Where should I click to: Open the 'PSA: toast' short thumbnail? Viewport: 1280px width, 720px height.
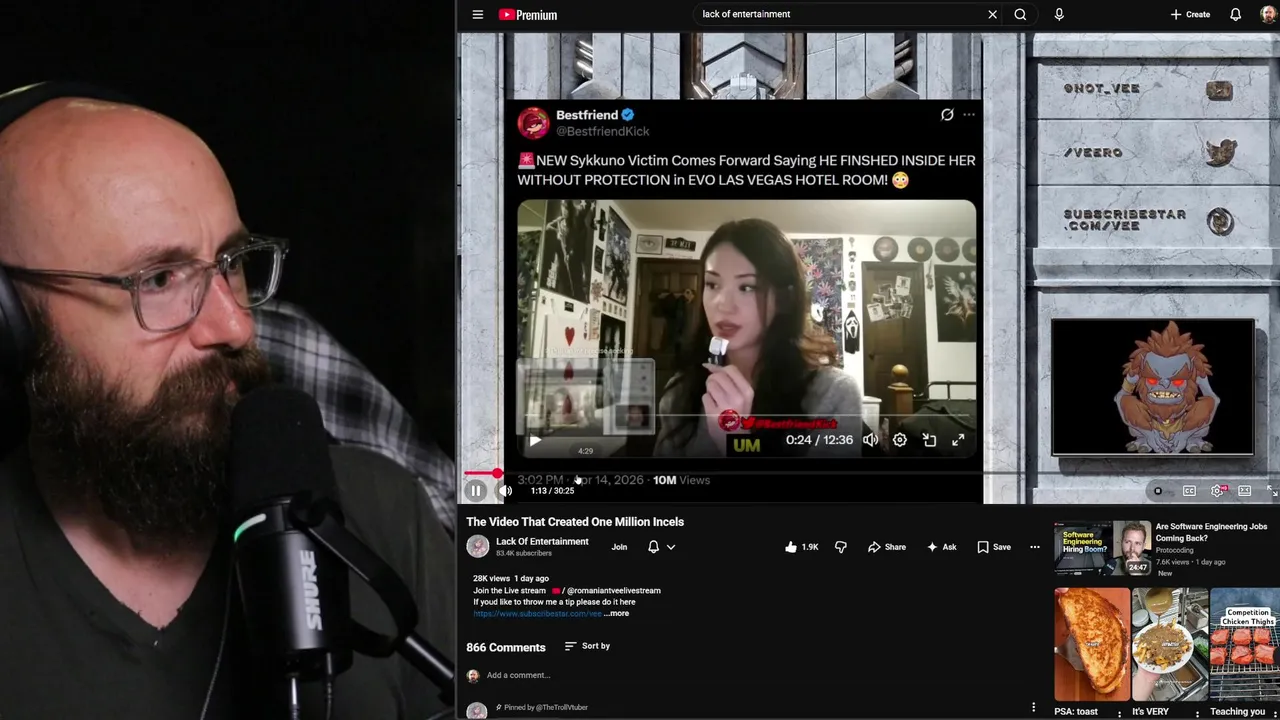(x=1092, y=643)
